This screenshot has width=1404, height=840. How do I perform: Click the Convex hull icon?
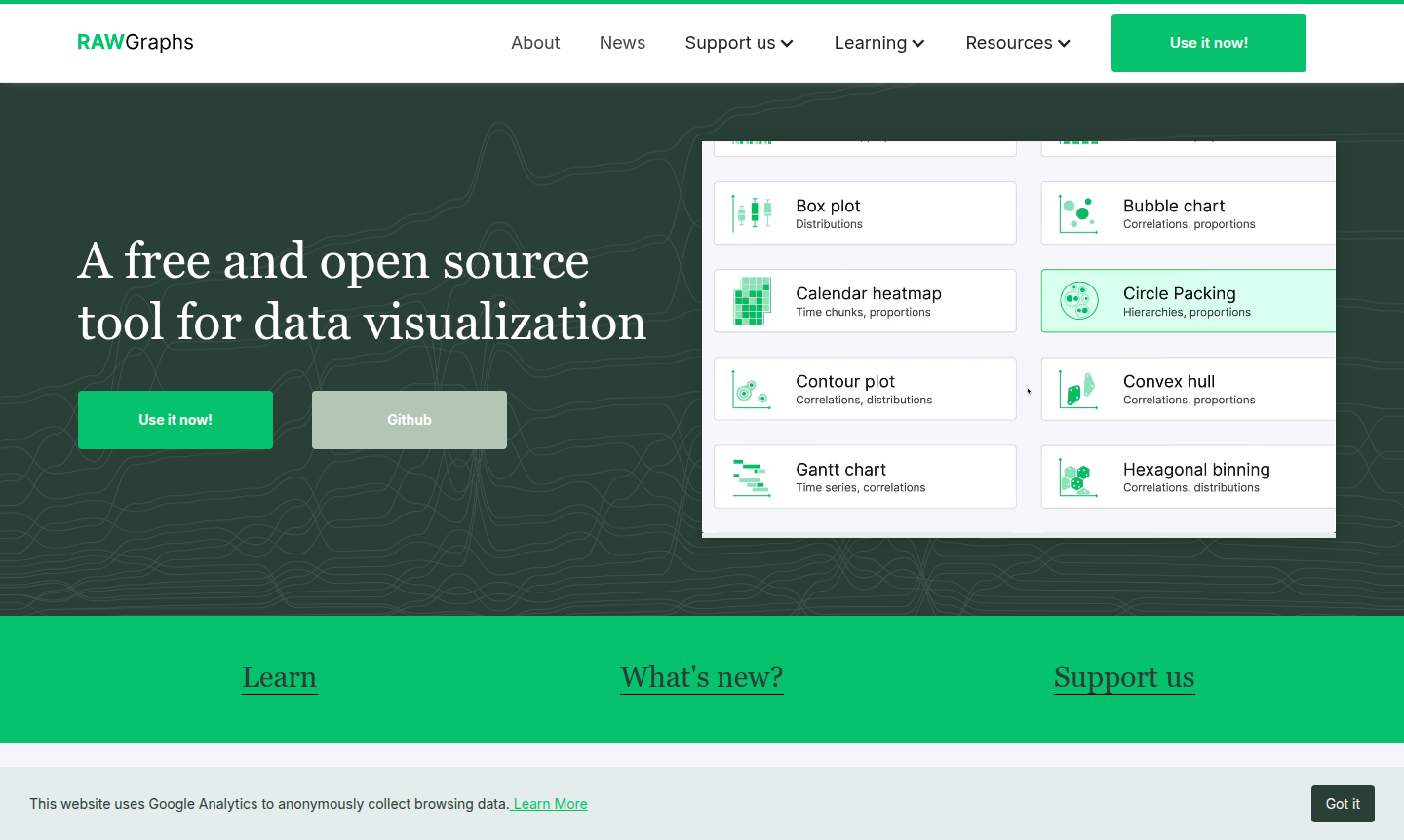(1078, 389)
